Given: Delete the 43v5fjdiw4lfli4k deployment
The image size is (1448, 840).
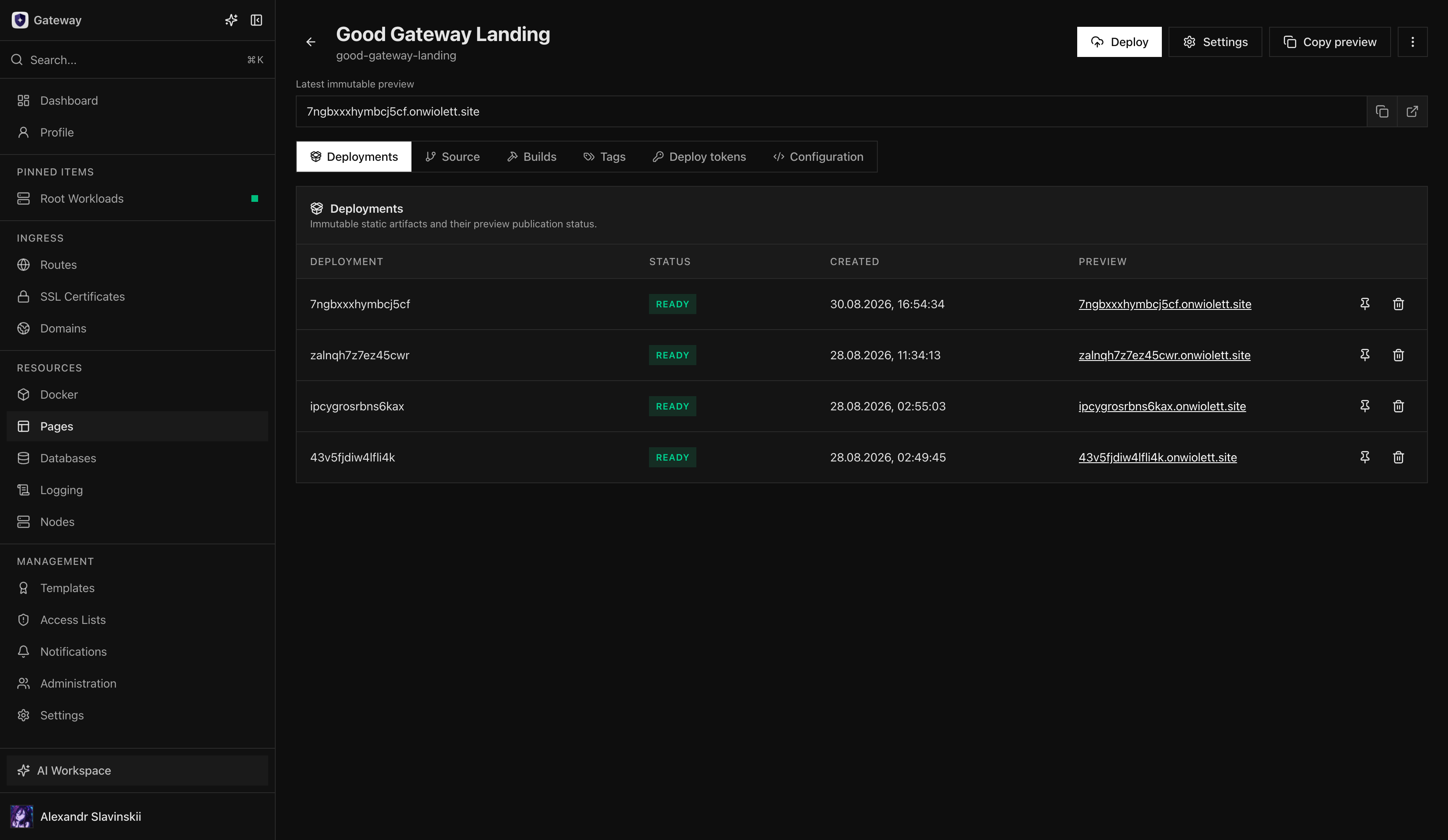Looking at the screenshot, I should 1399,457.
